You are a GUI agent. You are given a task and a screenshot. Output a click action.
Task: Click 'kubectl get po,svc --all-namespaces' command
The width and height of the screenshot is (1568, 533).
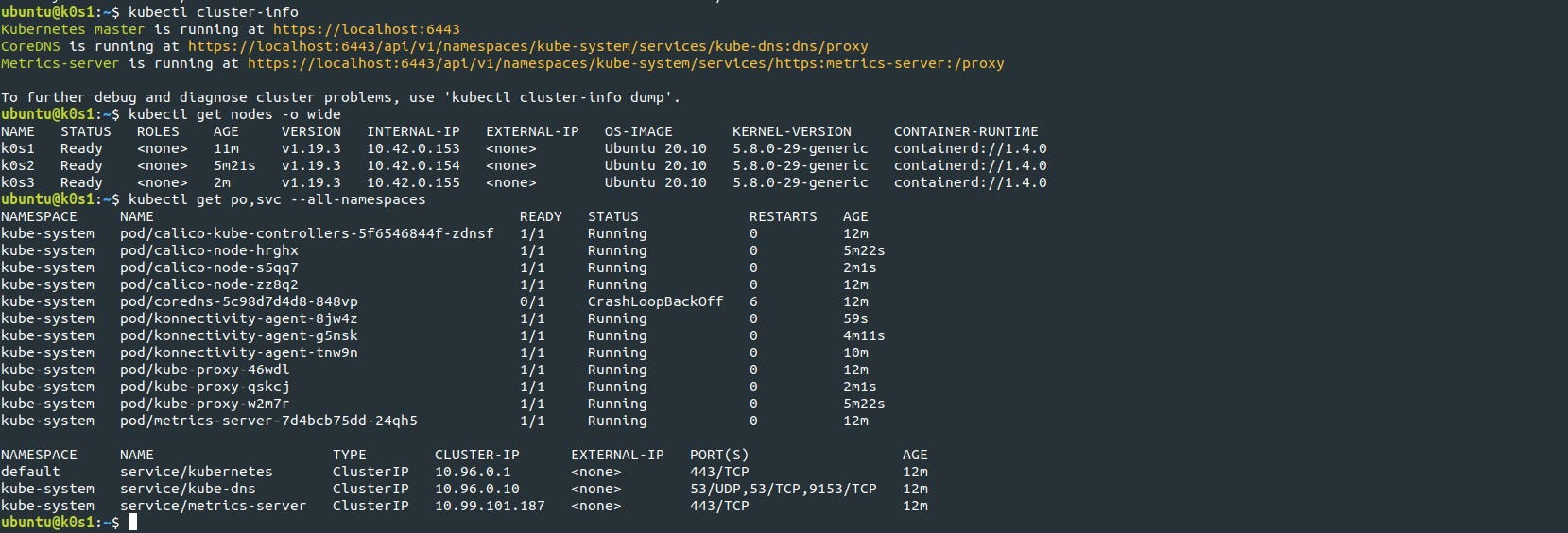point(277,199)
